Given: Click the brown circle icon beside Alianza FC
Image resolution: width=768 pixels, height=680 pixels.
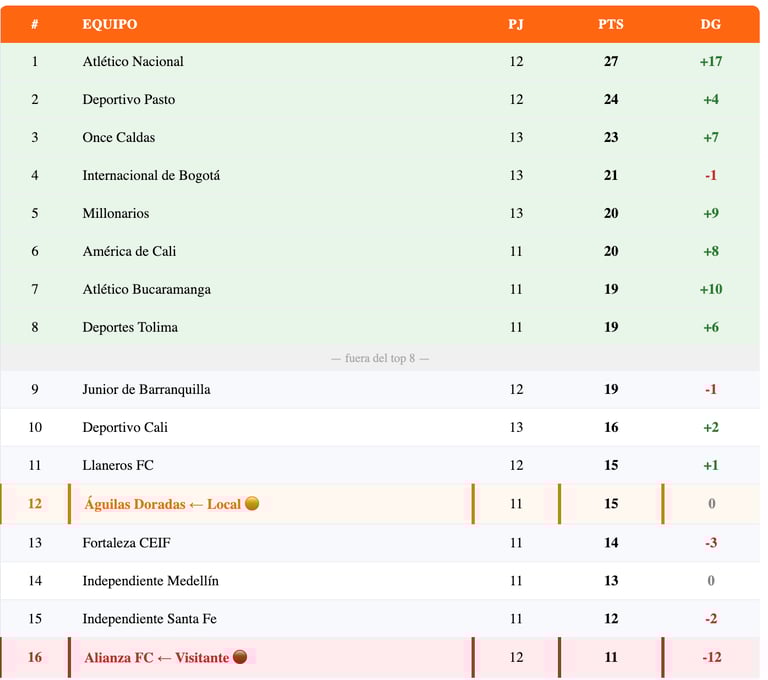Looking at the screenshot, I should point(239,657).
